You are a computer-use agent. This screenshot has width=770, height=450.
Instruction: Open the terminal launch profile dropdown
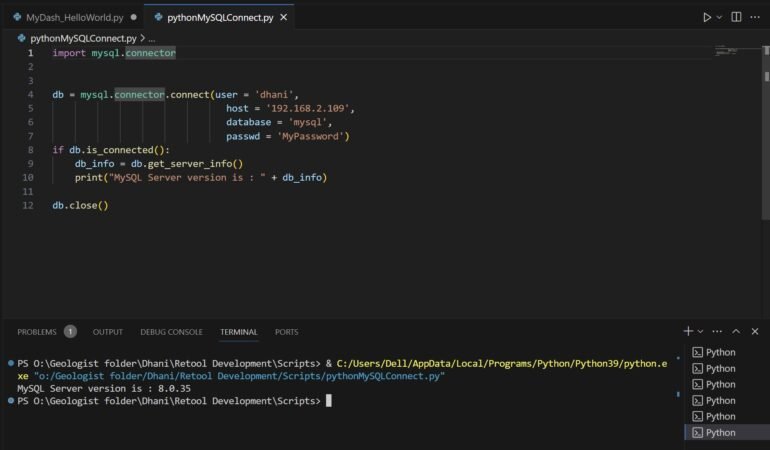coord(701,331)
